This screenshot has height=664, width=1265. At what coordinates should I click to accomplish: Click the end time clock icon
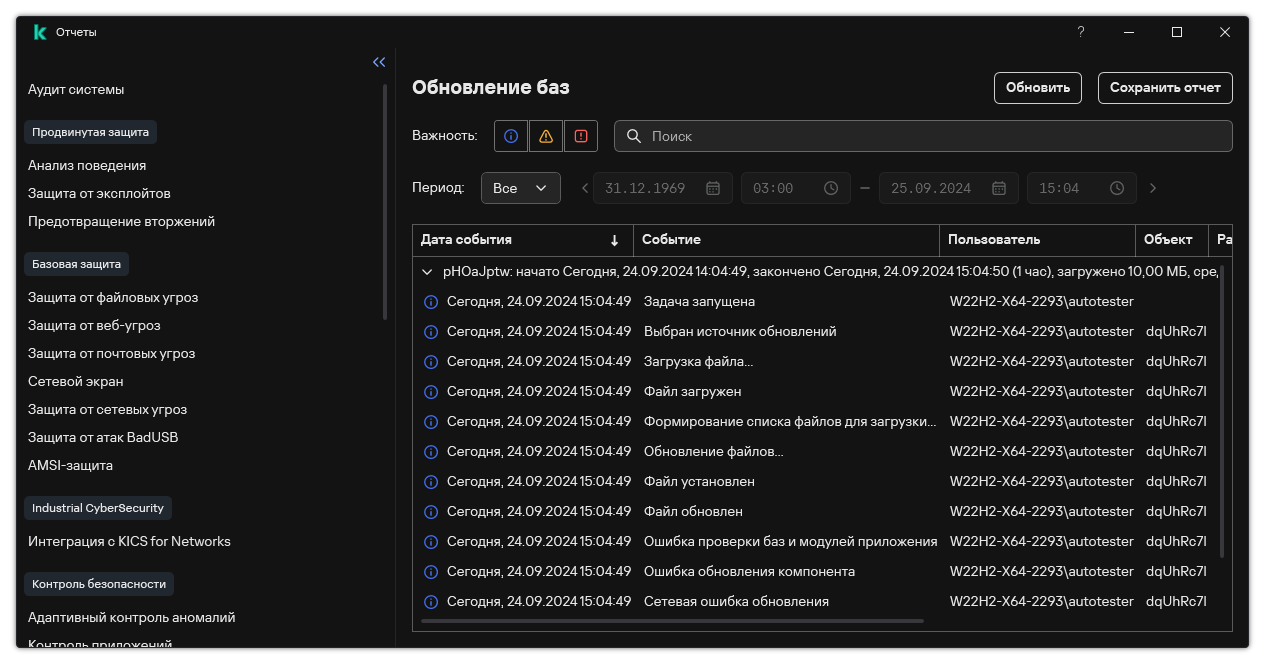click(x=1117, y=188)
